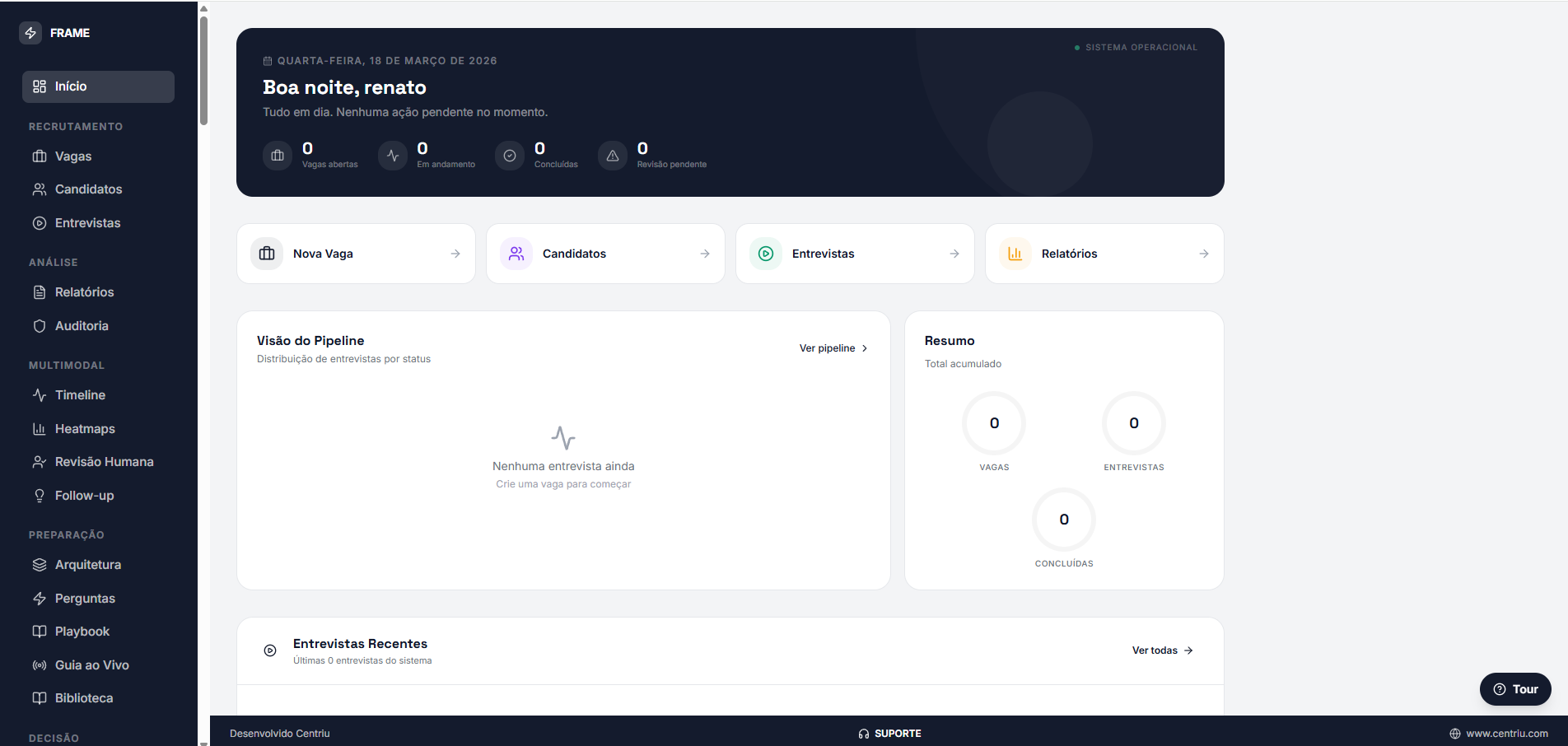Open the Início menu item
The width and height of the screenshot is (1568, 746).
point(98,86)
